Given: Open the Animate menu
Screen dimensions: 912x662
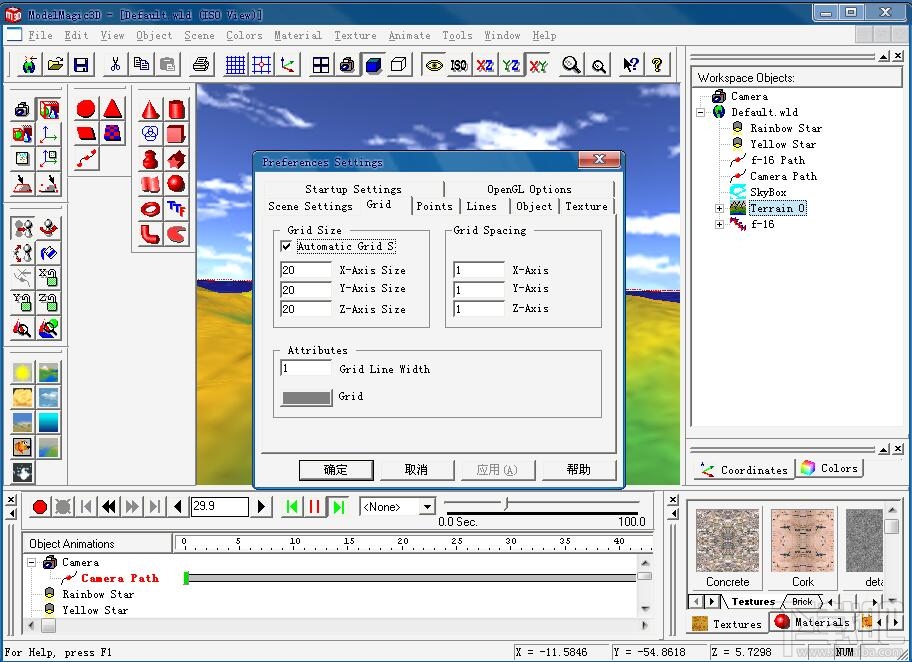Looking at the screenshot, I should click(409, 35).
